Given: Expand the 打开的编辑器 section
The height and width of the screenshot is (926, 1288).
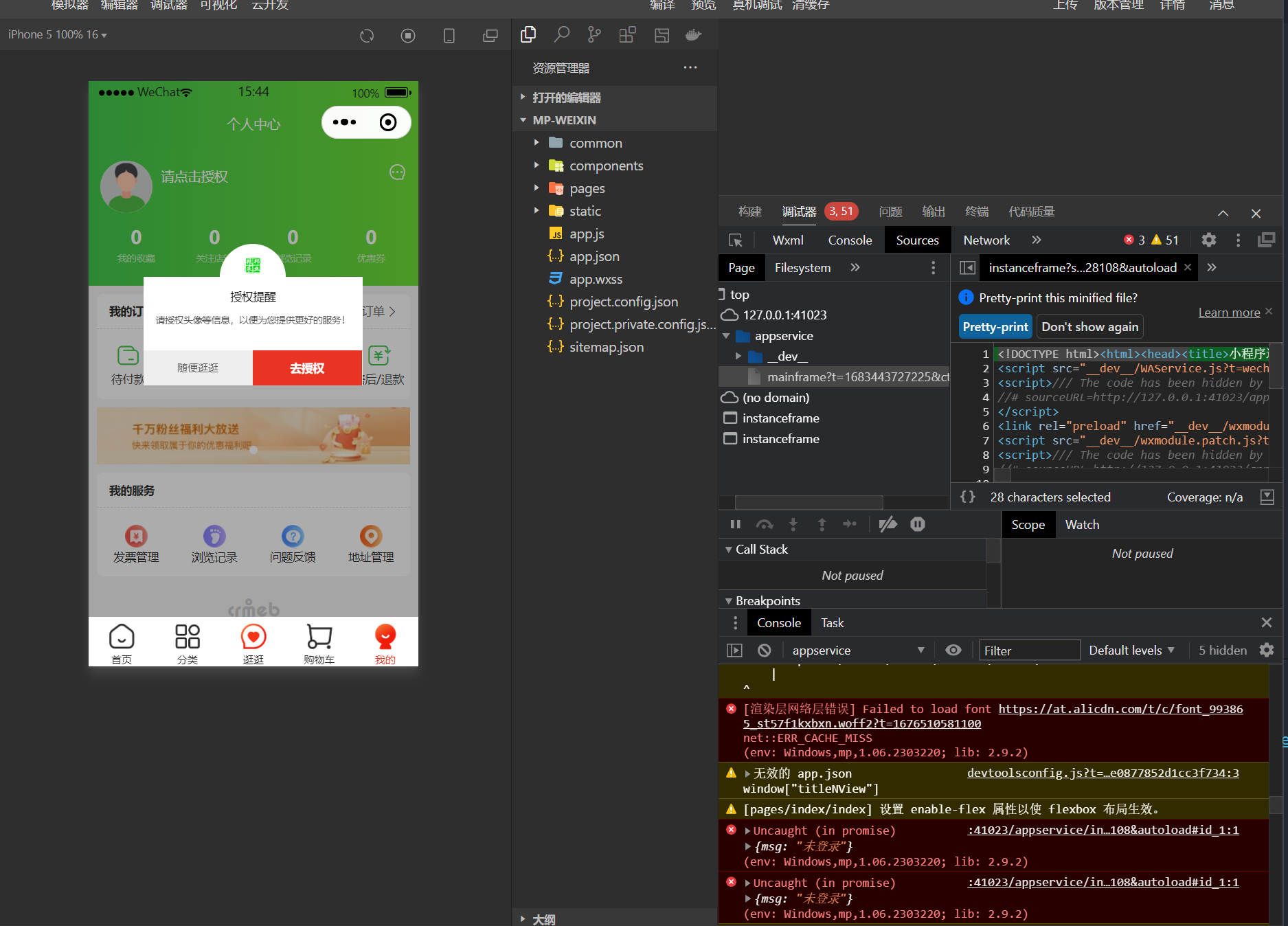Looking at the screenshot, I should [523, 98].
